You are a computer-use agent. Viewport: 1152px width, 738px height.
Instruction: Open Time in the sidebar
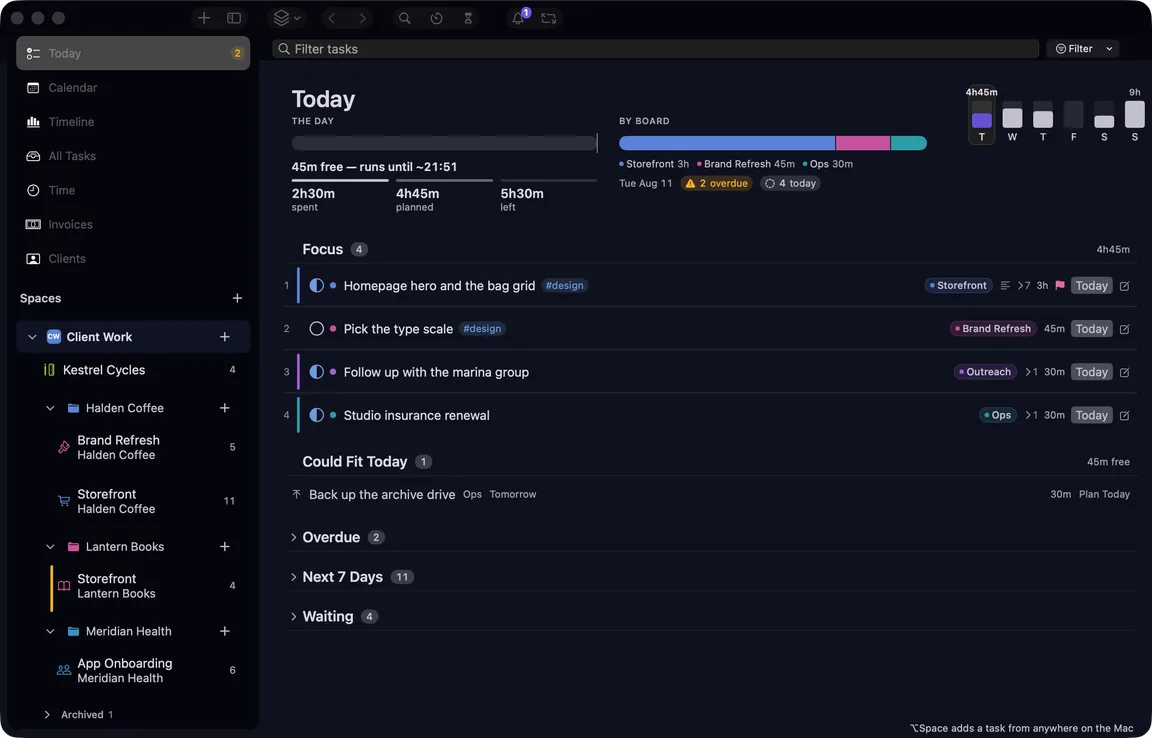pos(133,190)
